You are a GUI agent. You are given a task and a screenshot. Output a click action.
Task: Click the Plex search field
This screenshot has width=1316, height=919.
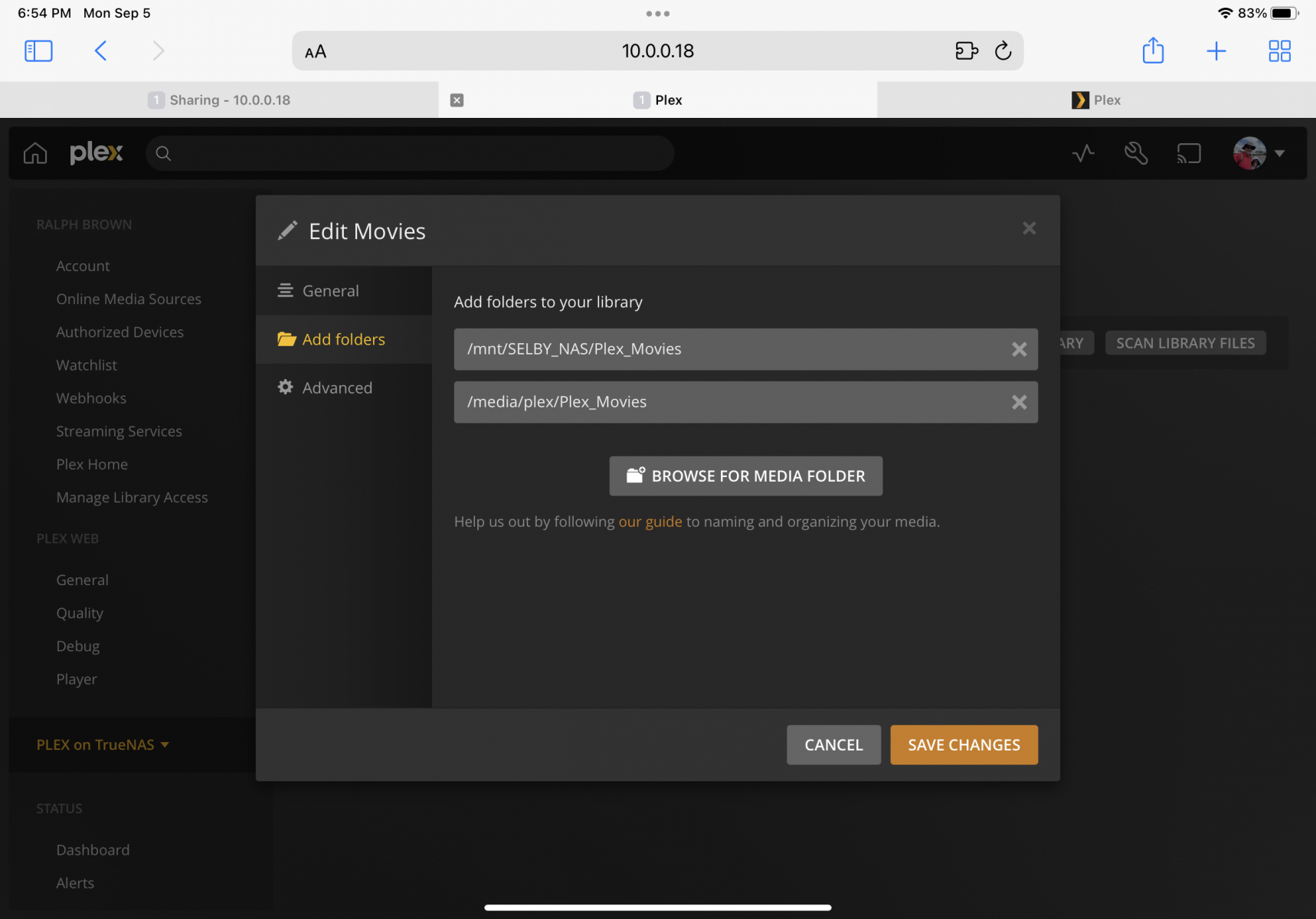(410, 153)
